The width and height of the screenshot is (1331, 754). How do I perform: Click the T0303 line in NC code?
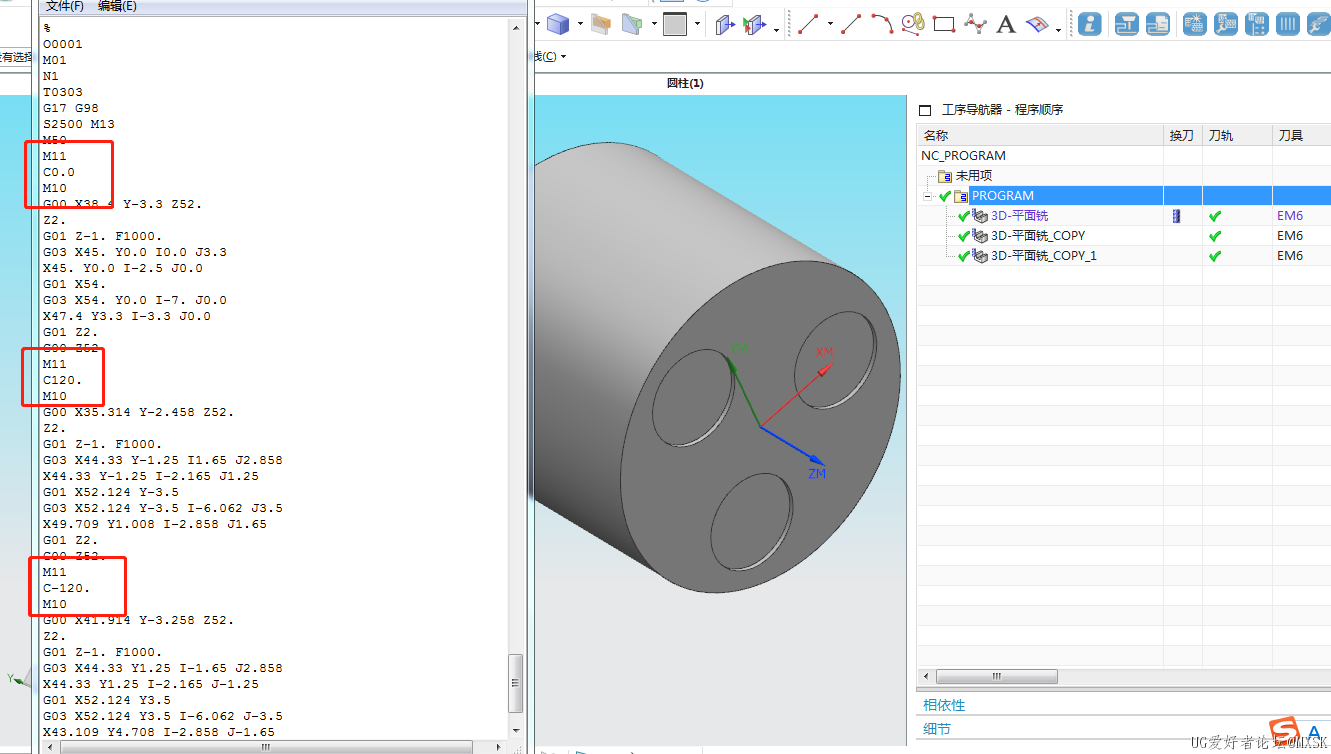(x=63, y=92)
